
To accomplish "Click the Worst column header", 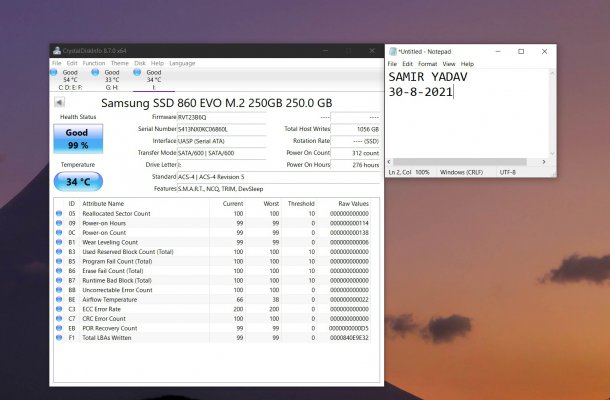I will pyautogui.click(x=271, y=204).
